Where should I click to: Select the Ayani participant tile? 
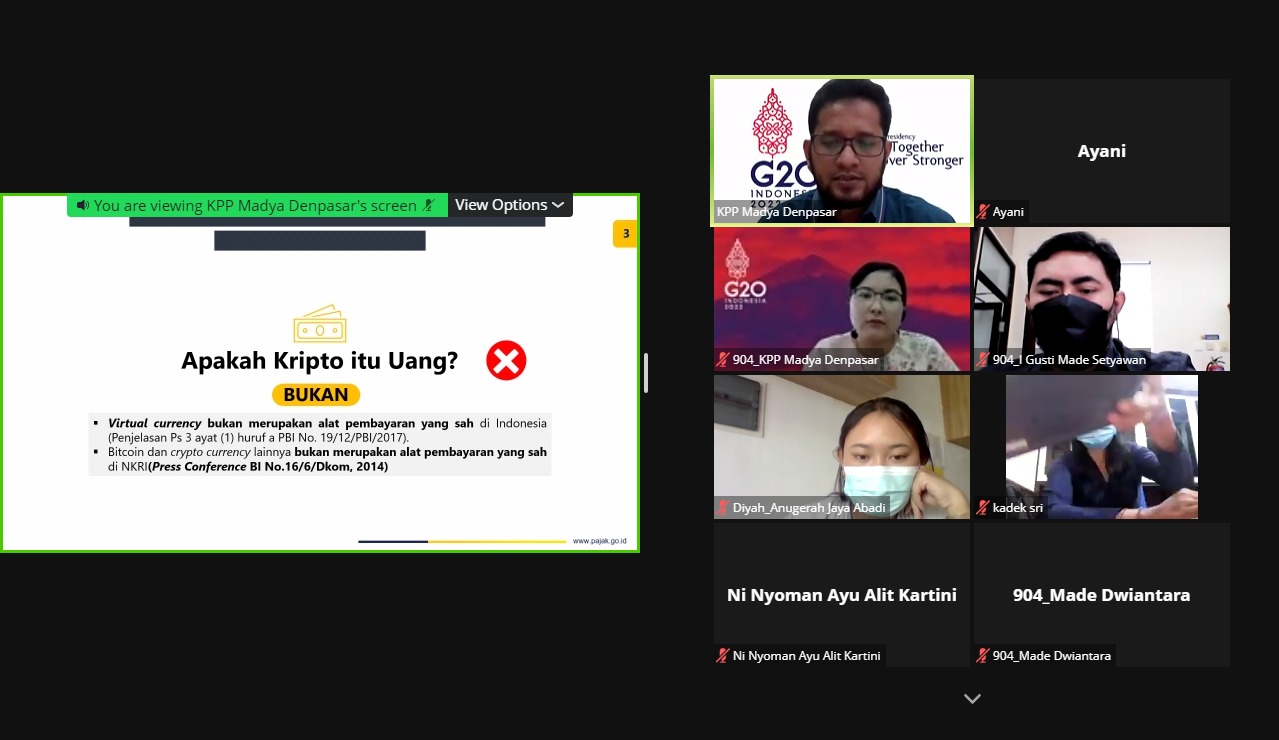tap(1101, 150)
